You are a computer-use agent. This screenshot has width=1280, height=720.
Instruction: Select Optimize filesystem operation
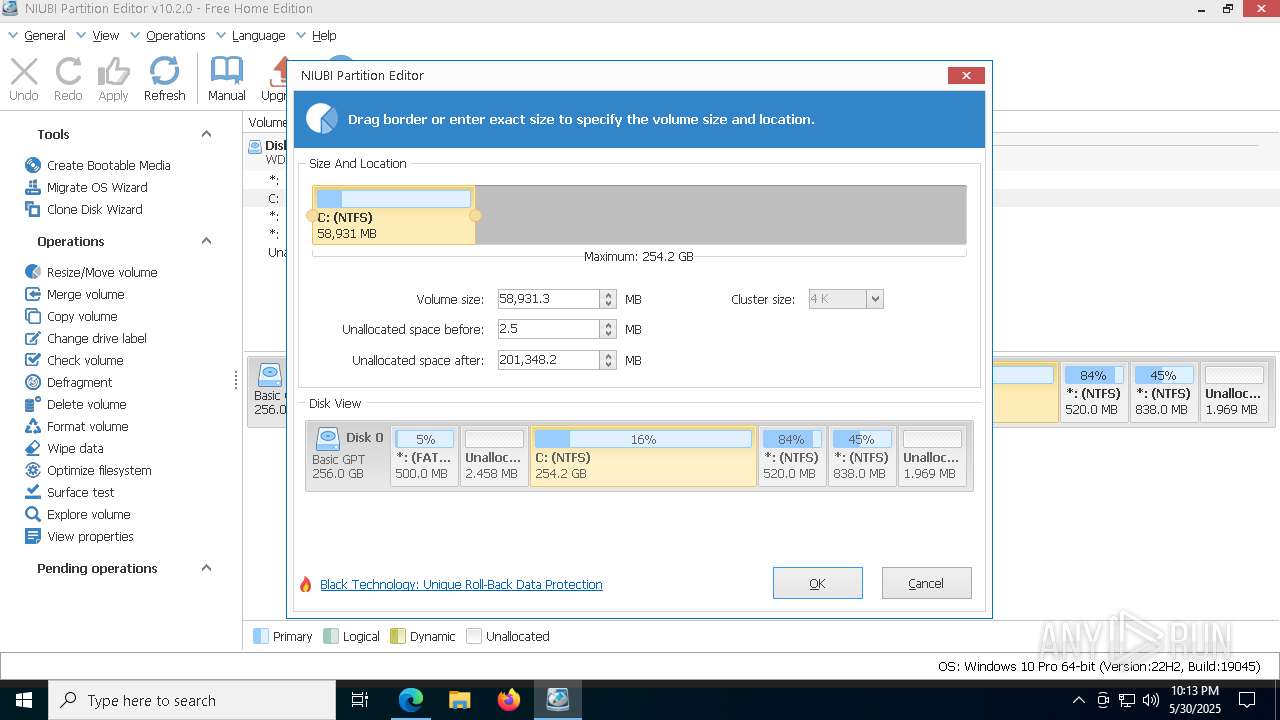click(x=88, y=470)
